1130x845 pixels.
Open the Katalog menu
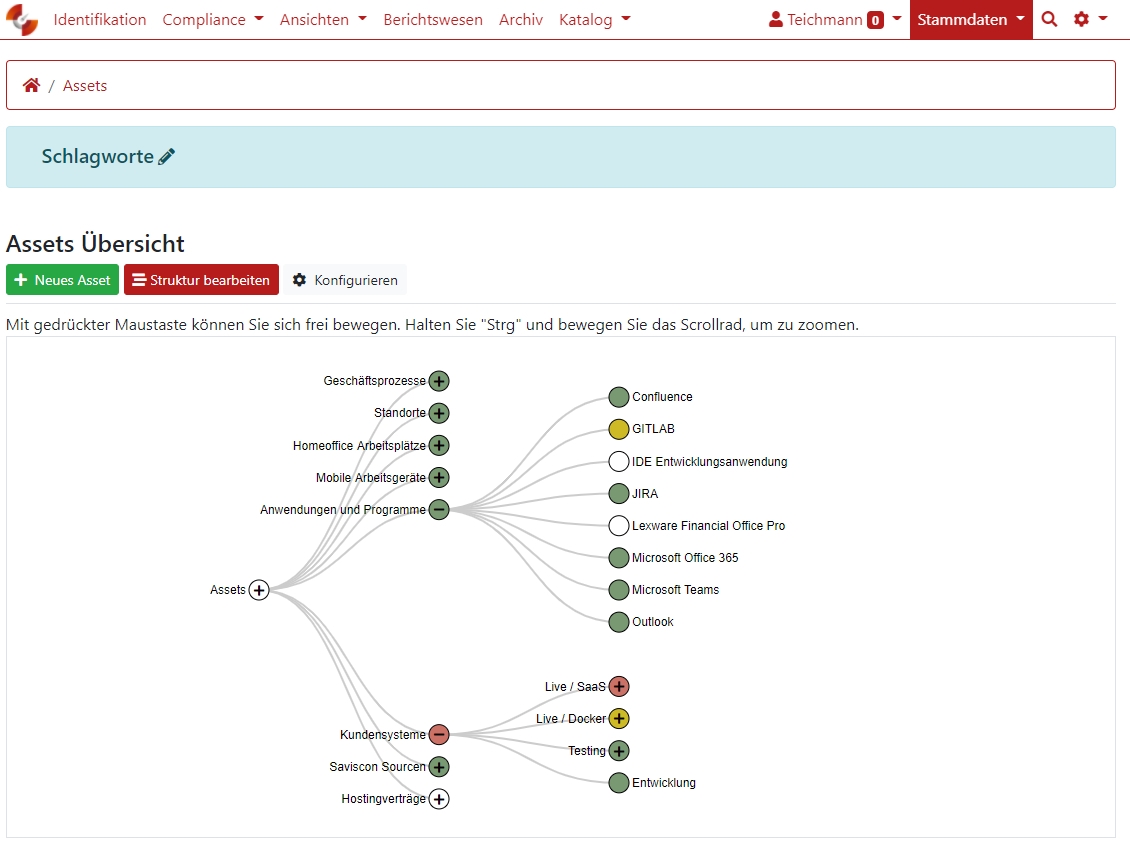tap(595, 19)
